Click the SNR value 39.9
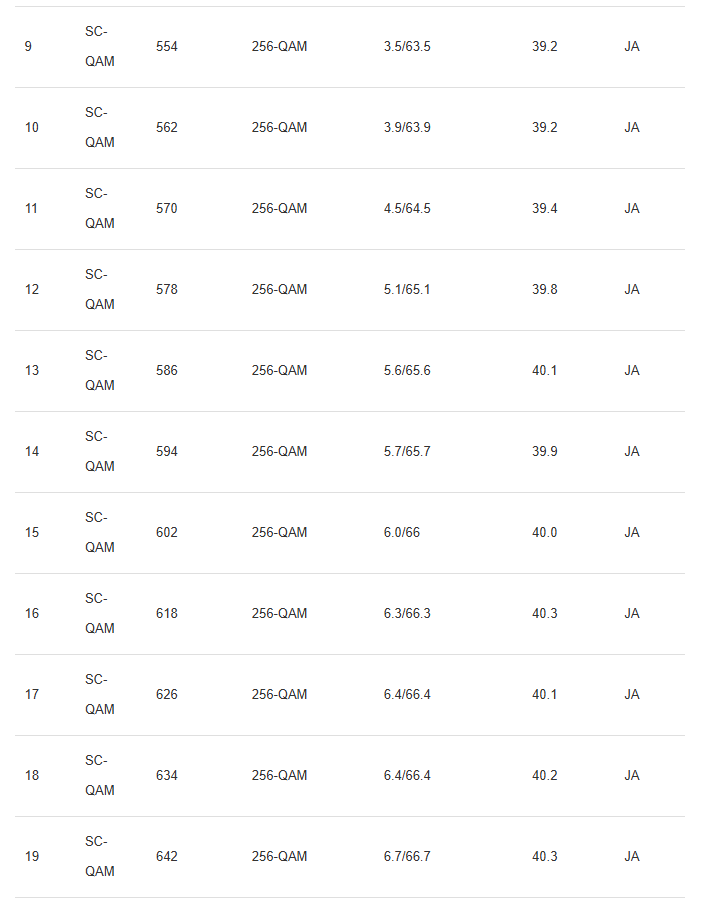701x911 pixels. point(545,452)
